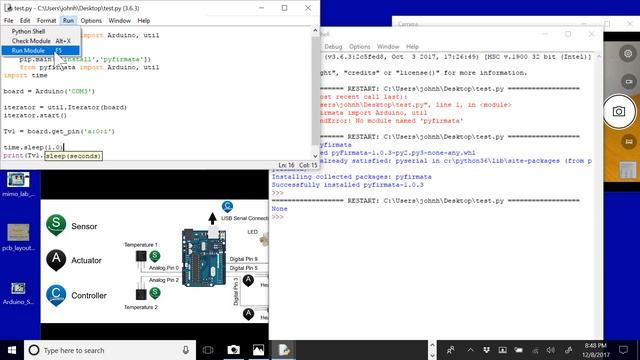Click Camera app settings gear icon
Image resolution: width=640 pixels, height=360 pixels.
628,53
